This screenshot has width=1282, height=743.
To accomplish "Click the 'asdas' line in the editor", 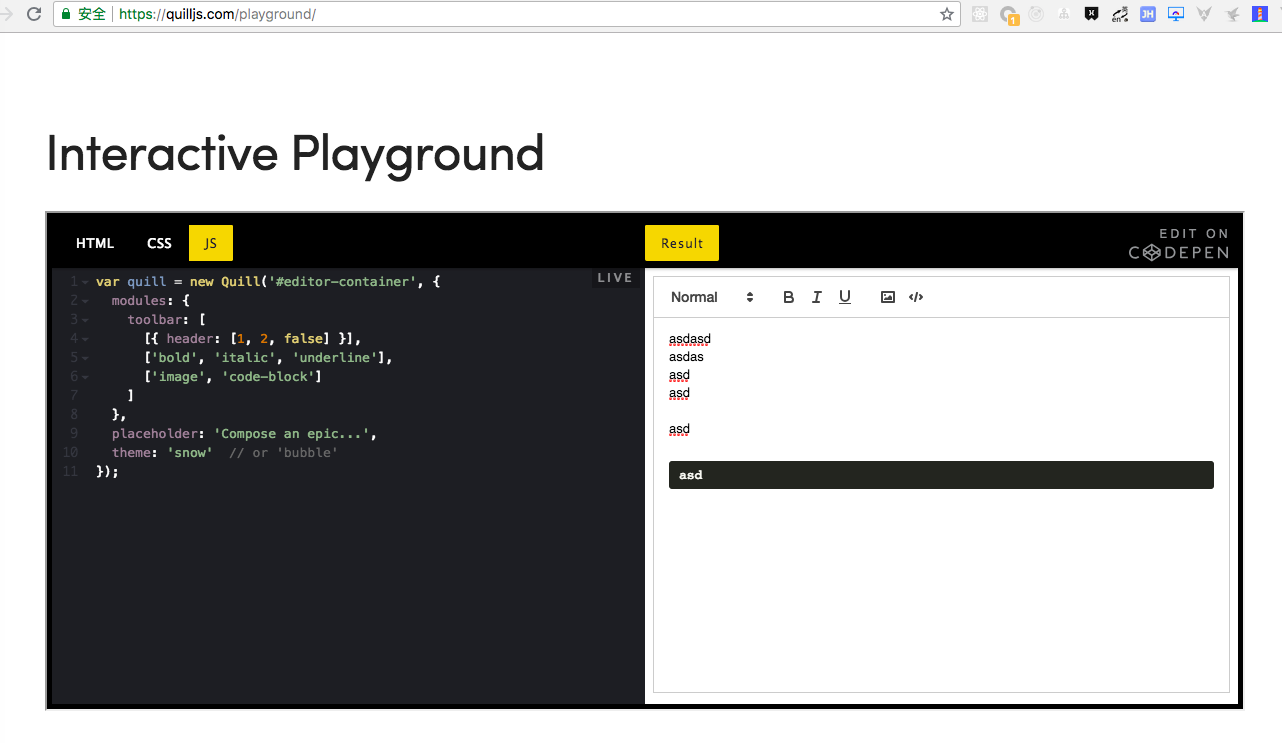I will coord(686,357).
